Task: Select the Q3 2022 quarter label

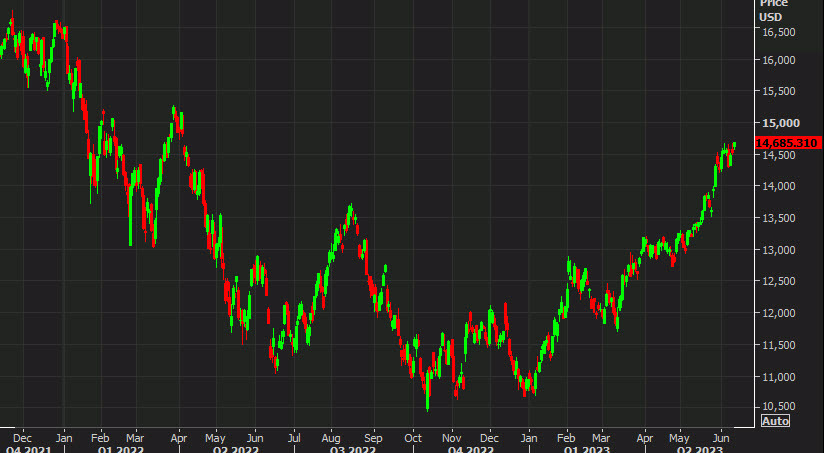Action: coord(353,449)
